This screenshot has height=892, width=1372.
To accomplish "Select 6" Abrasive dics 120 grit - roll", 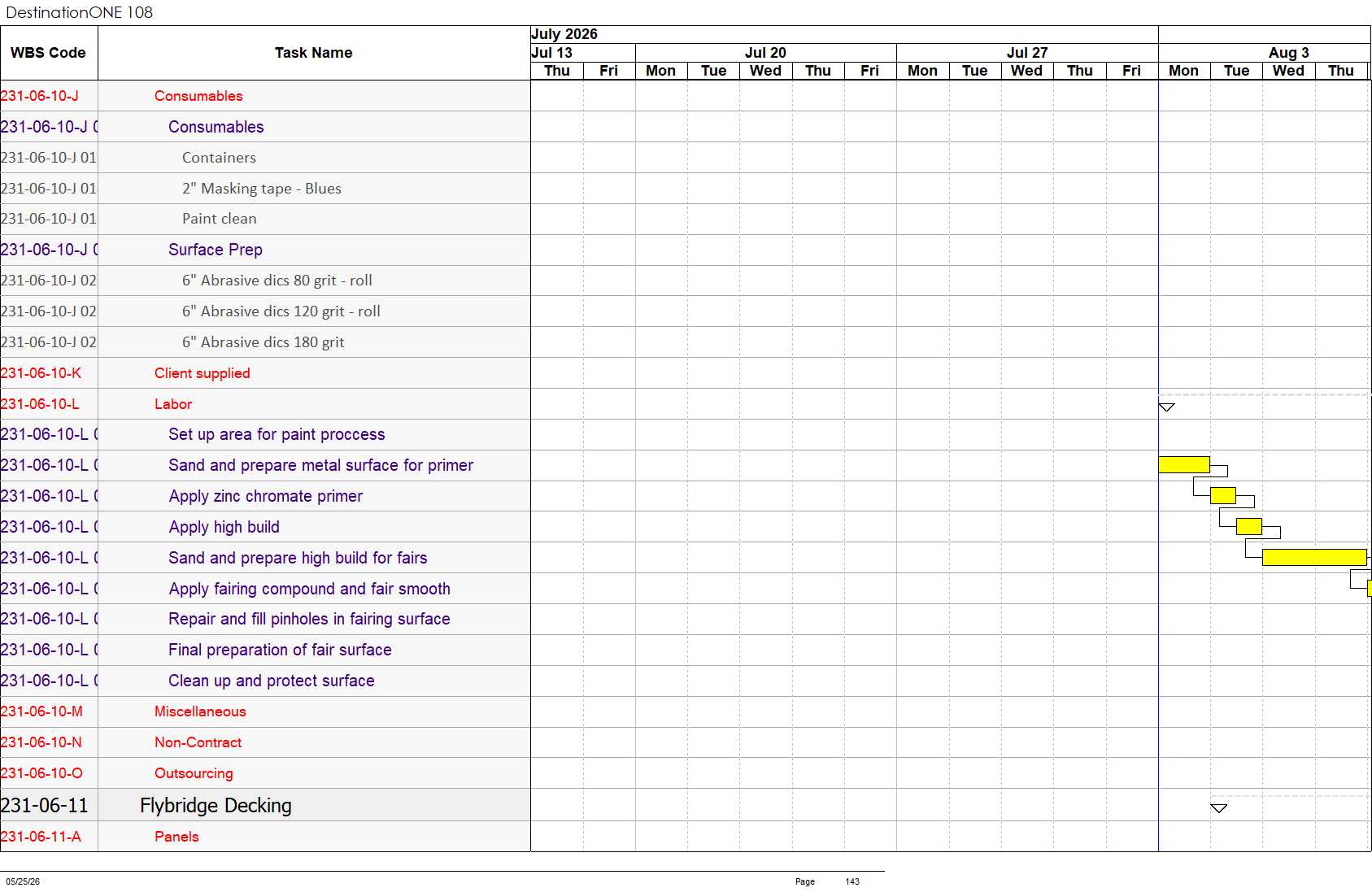I will 265,311.
